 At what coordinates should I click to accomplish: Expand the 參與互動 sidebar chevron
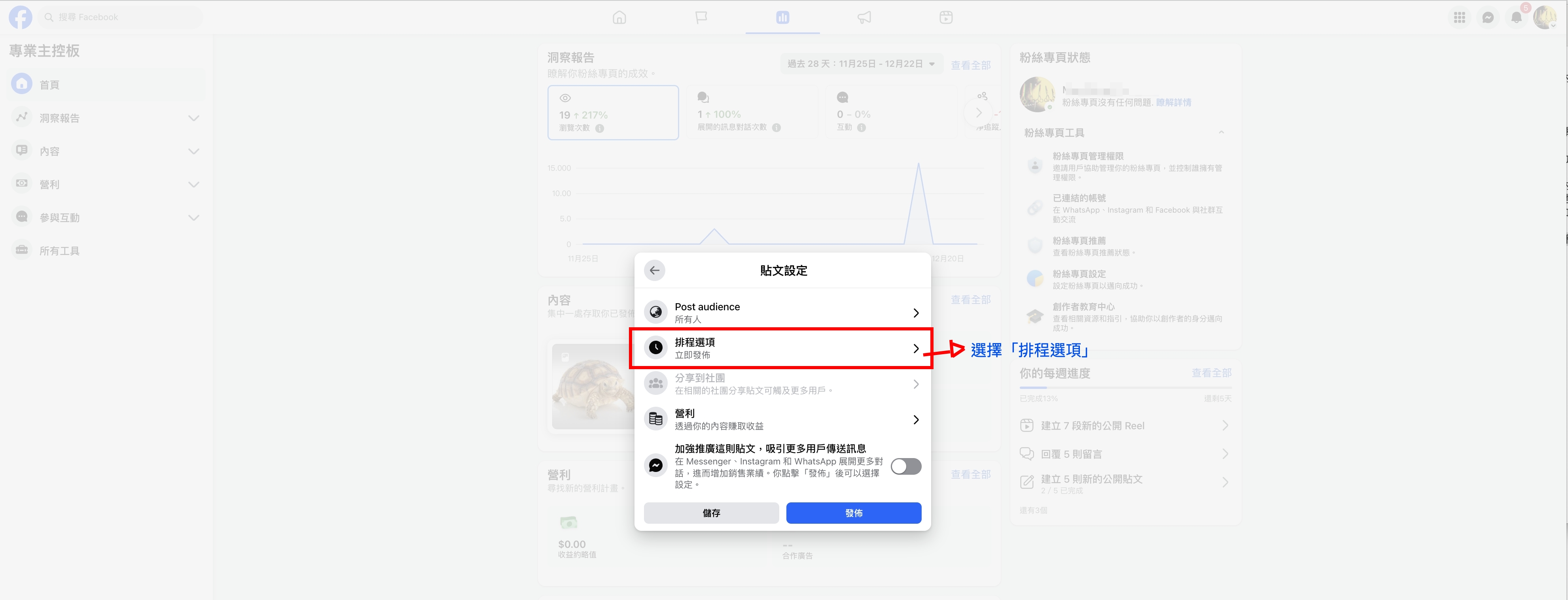(193, 217)
